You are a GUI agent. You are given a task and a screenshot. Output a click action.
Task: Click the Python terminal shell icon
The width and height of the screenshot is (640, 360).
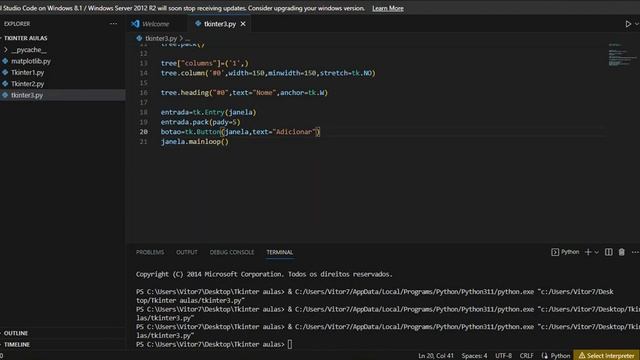click(x=555, y=252)
